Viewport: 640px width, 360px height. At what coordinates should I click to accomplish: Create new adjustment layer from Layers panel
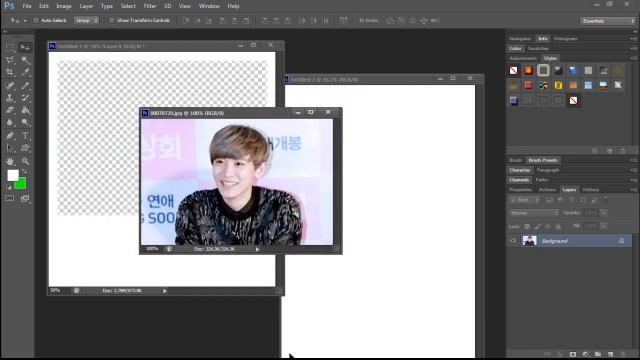pos(586,354)
